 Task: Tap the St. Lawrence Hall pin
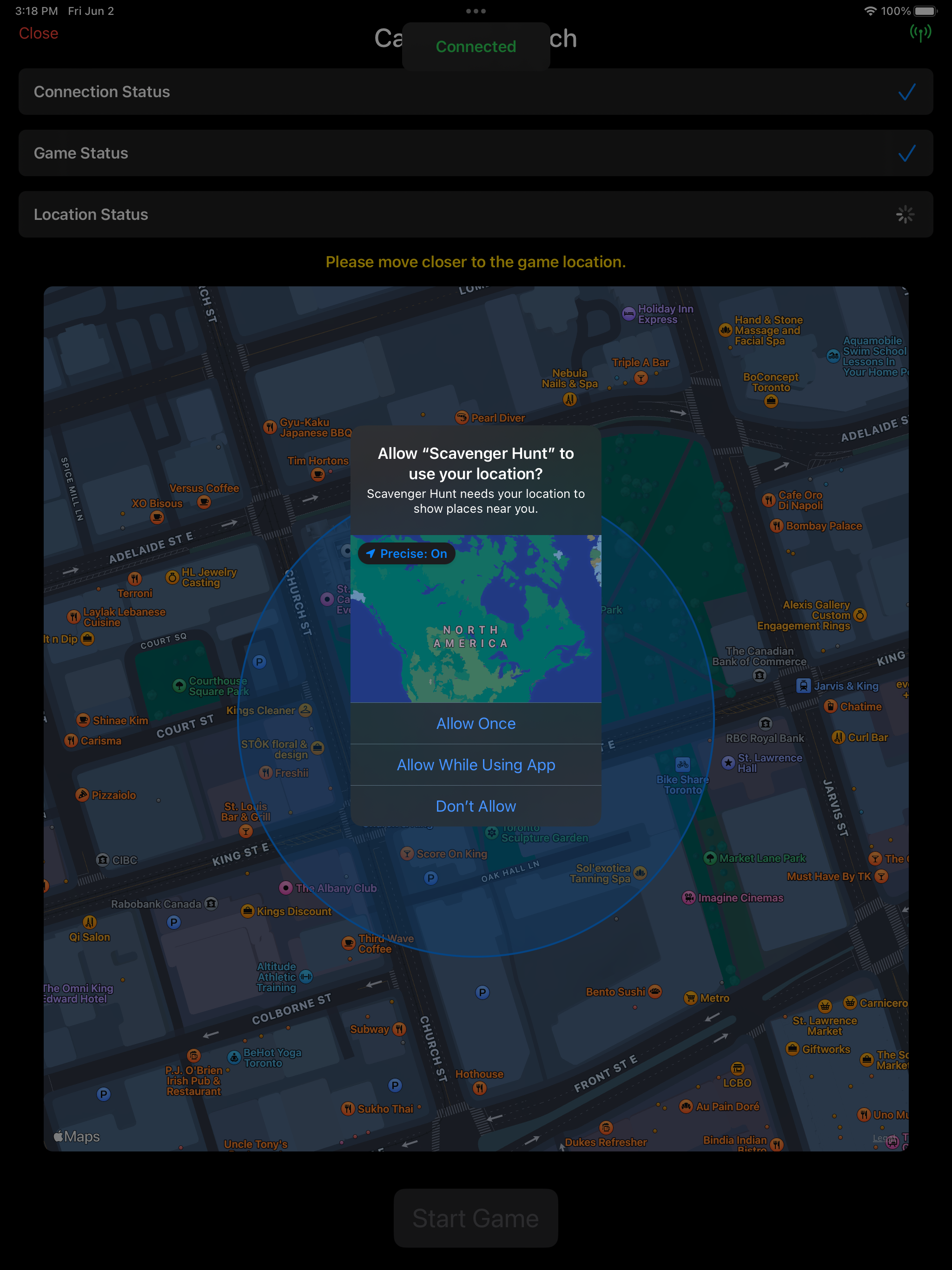pyautogui.click(x=728, y=762)
